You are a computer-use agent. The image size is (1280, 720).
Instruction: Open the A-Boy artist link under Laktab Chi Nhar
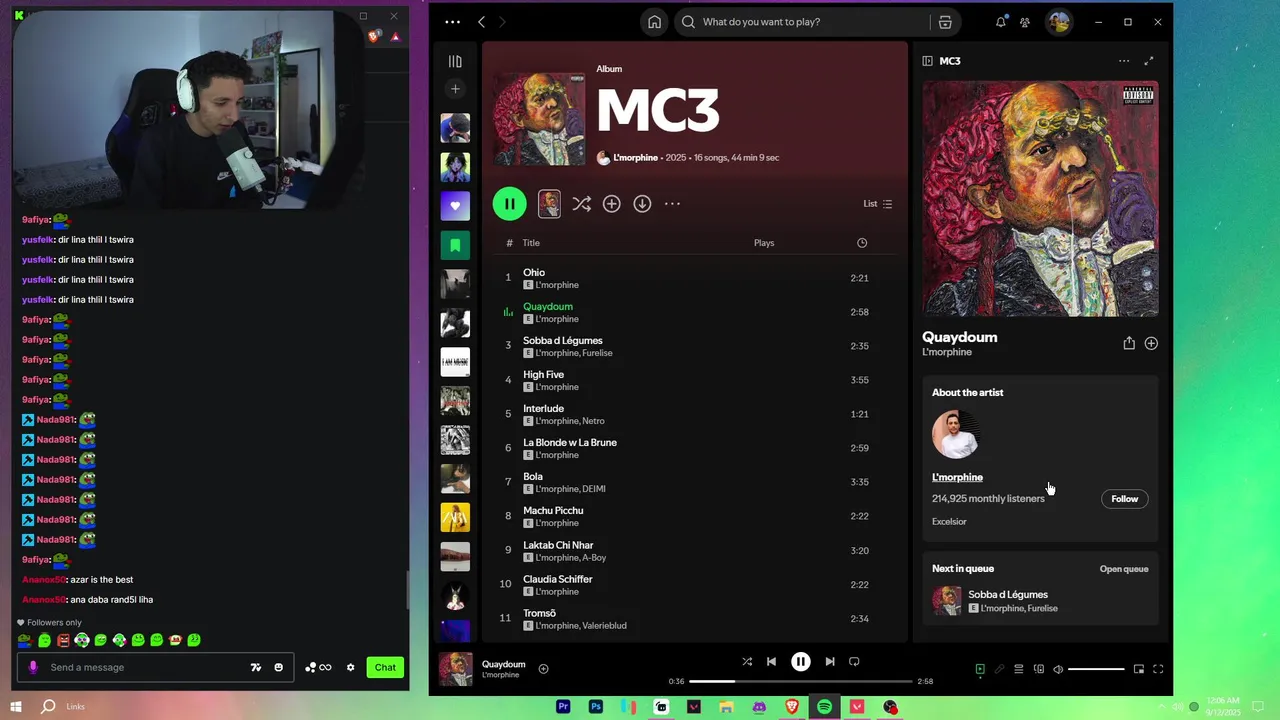594,558
